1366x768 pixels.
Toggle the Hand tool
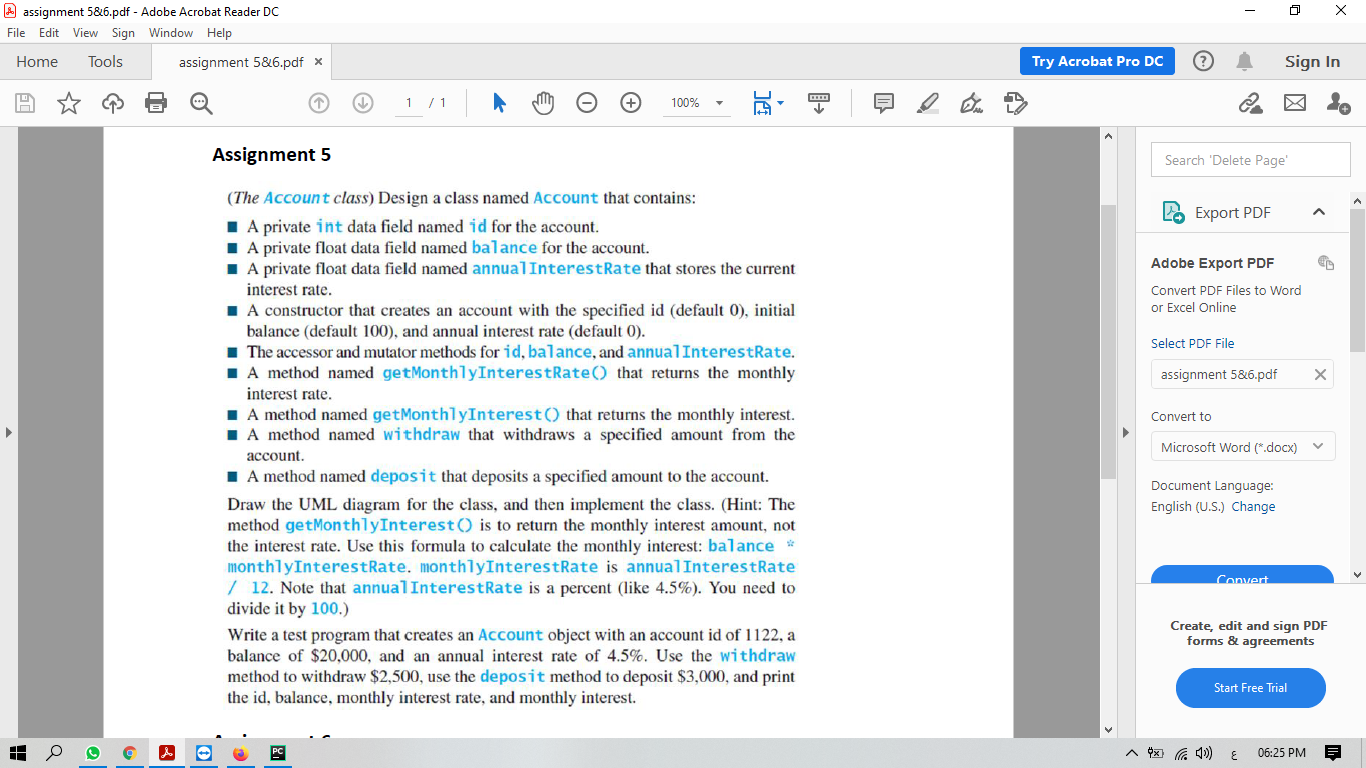coord(543,102)
